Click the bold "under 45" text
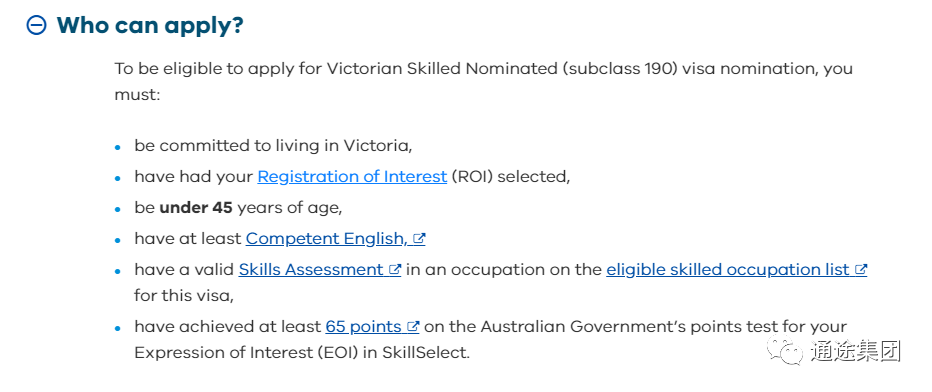The image size is (932, 392). pyautogui.click(x=196, y=208)
